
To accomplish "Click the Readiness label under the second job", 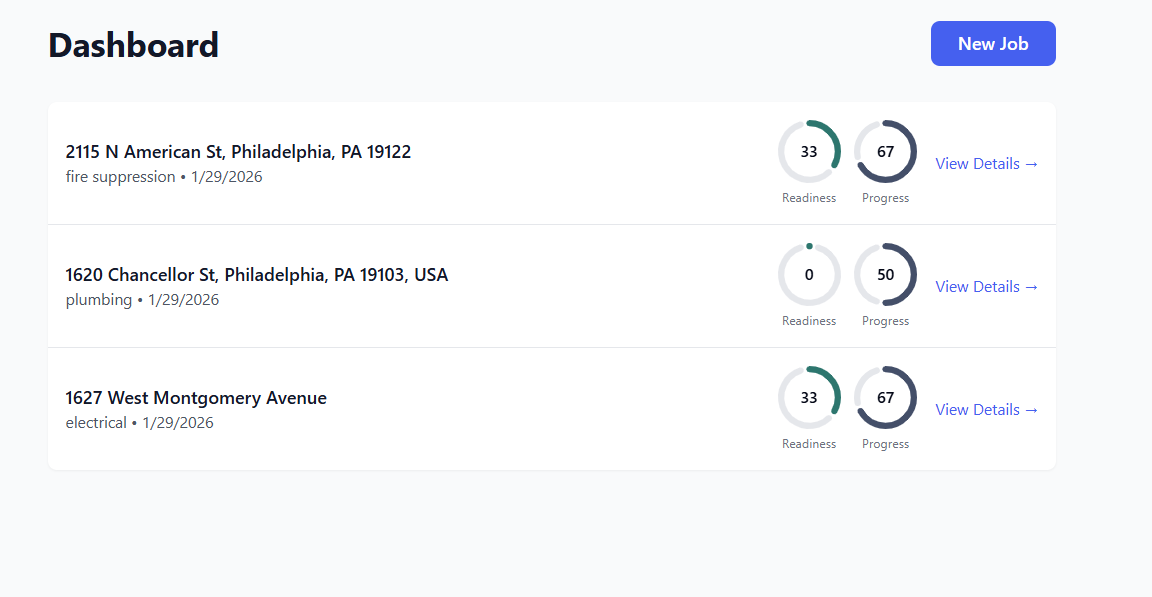I will coord(809,320).
